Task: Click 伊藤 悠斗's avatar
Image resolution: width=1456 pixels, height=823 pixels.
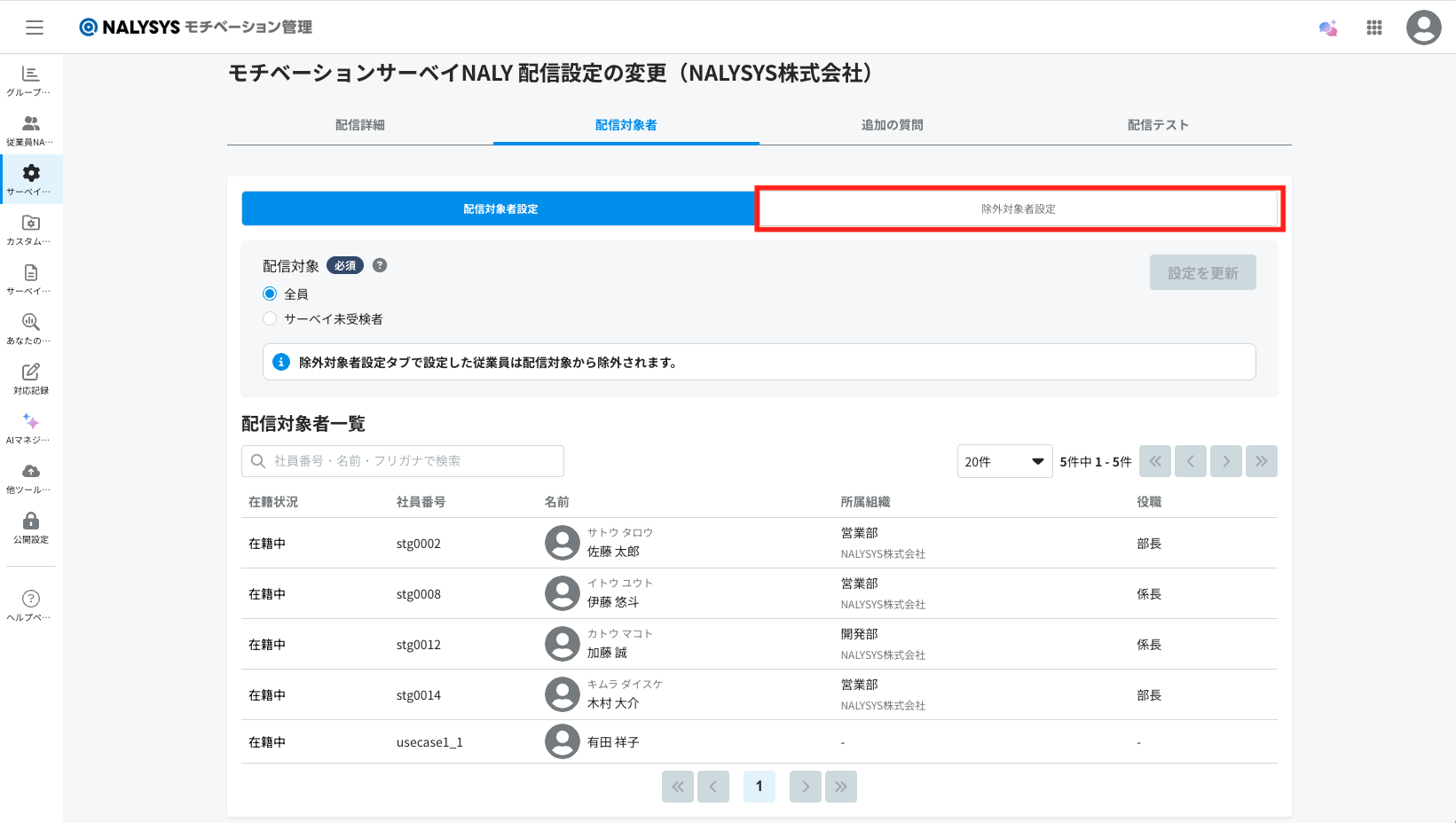Action: click(x=563, y=593)
